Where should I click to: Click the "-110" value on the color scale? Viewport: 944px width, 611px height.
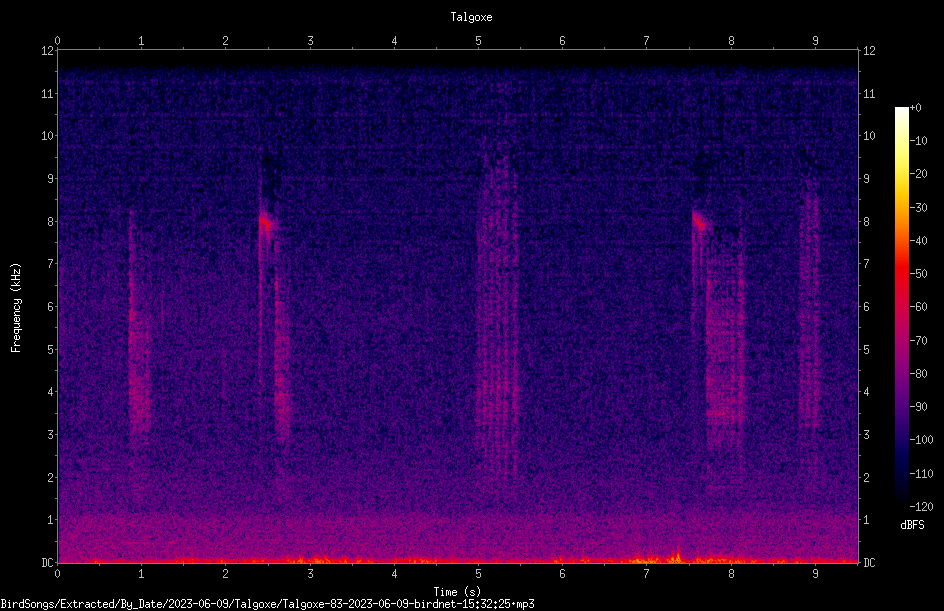click(x=921, y=474)
